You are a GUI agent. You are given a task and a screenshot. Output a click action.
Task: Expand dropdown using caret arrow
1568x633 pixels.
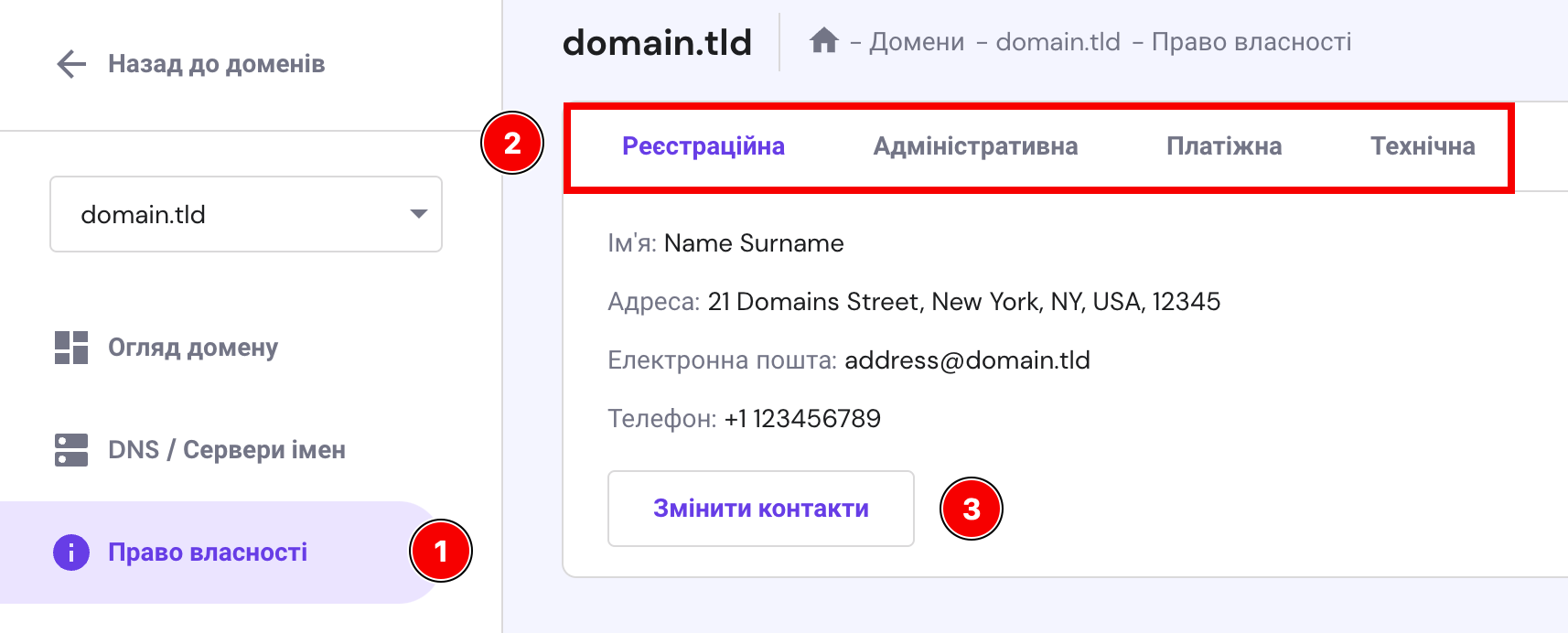419,214
